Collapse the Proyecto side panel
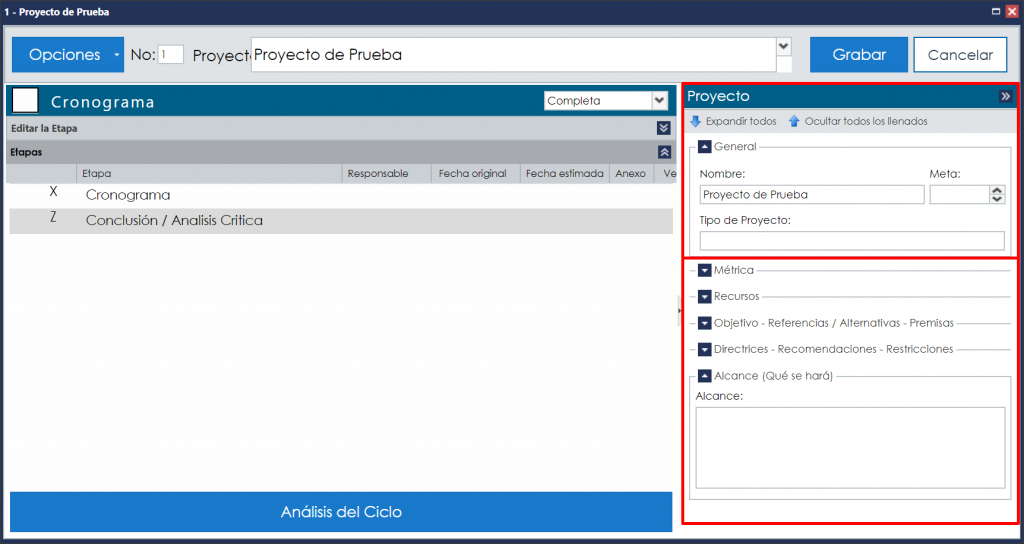The height and width of the screenshot is (544, 1024). pyautogui.click(x=1006, y=97)
